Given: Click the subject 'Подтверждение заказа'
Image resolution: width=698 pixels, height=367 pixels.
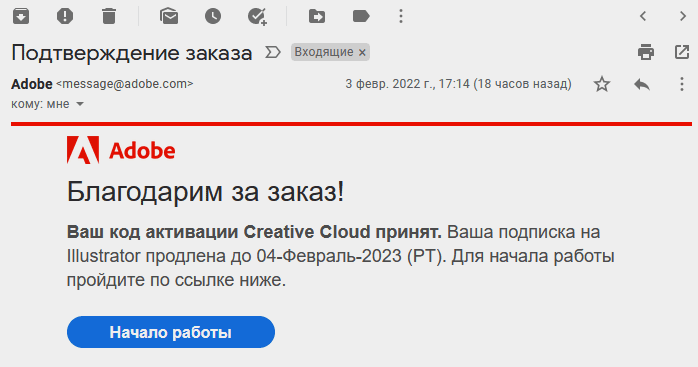Looking at the screenshot, I should click(x=132, y=53).
